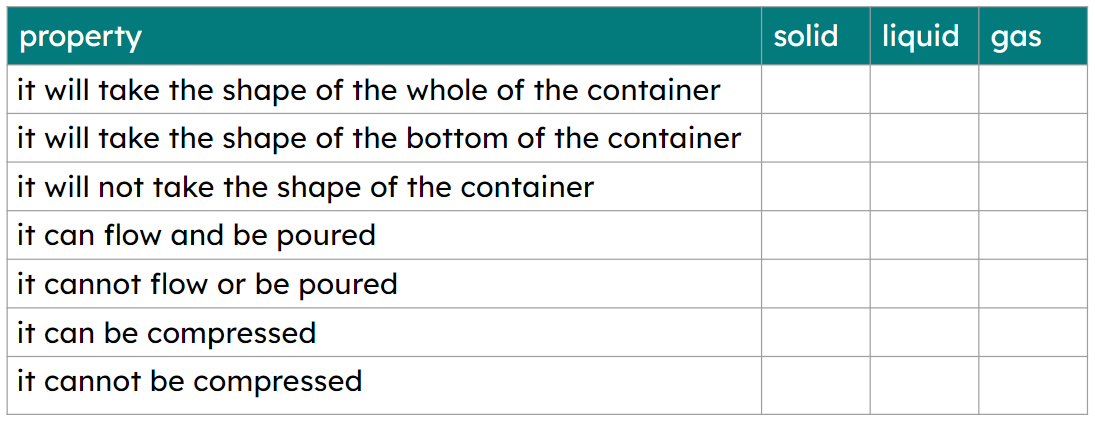Select the gas cell for 'whole of the container'

coord(1032,90)
